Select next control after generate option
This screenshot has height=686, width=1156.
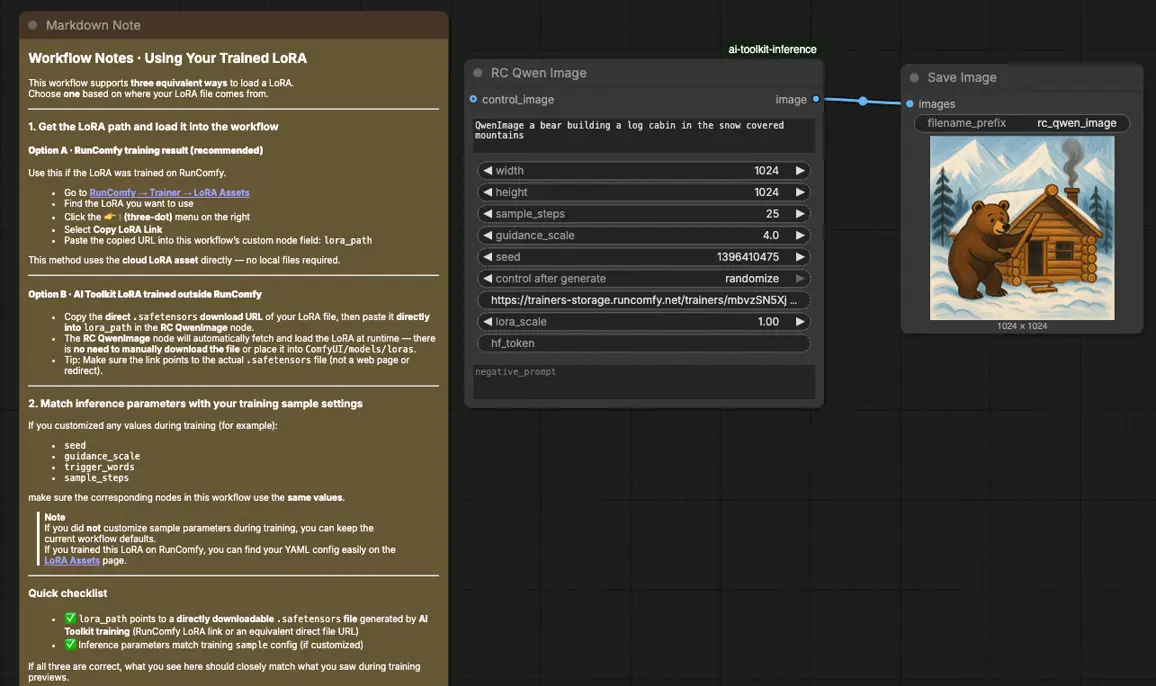pos(800,278)
